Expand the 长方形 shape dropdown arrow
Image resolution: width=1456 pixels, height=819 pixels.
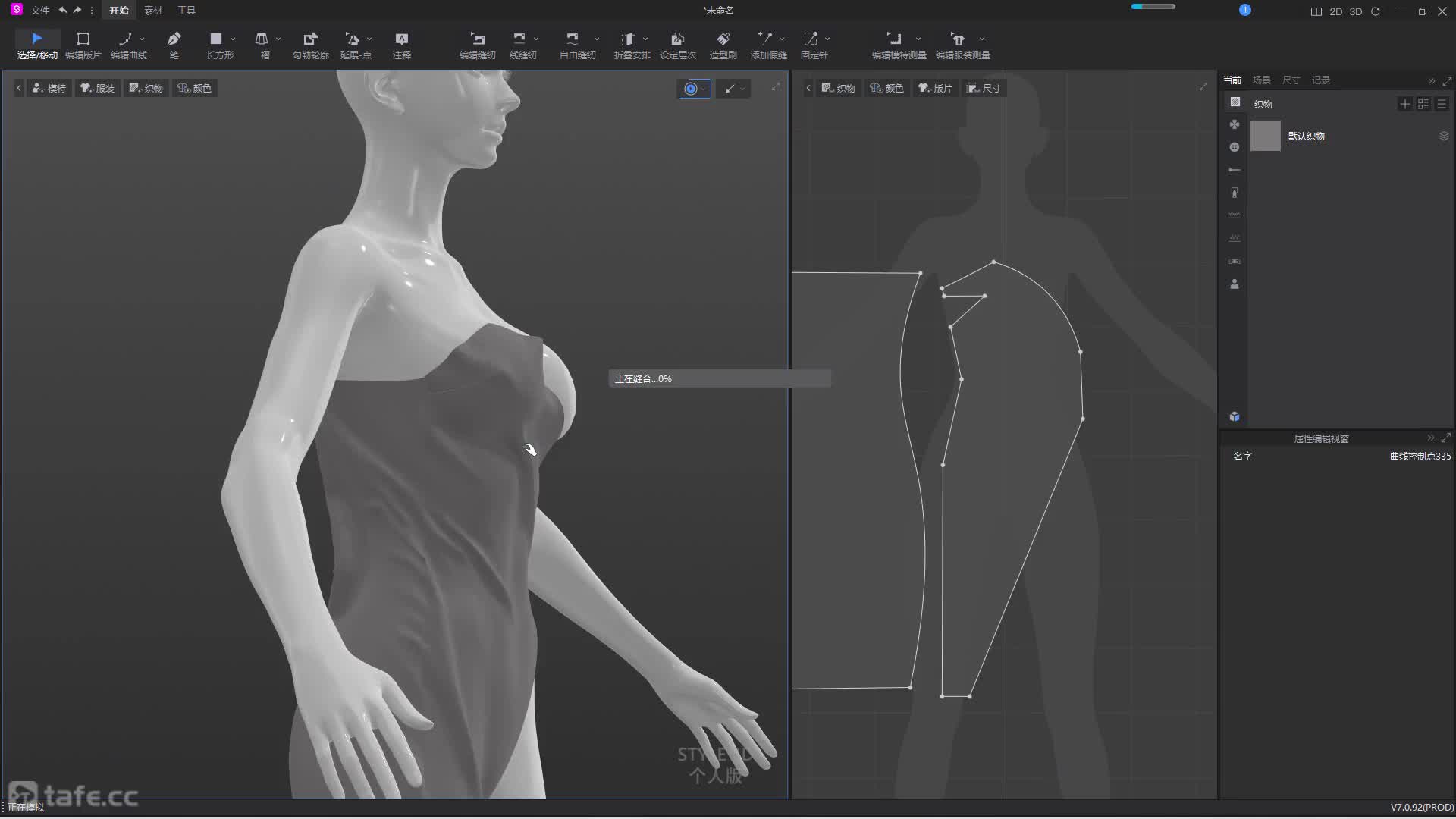click(x=233, y=39)
